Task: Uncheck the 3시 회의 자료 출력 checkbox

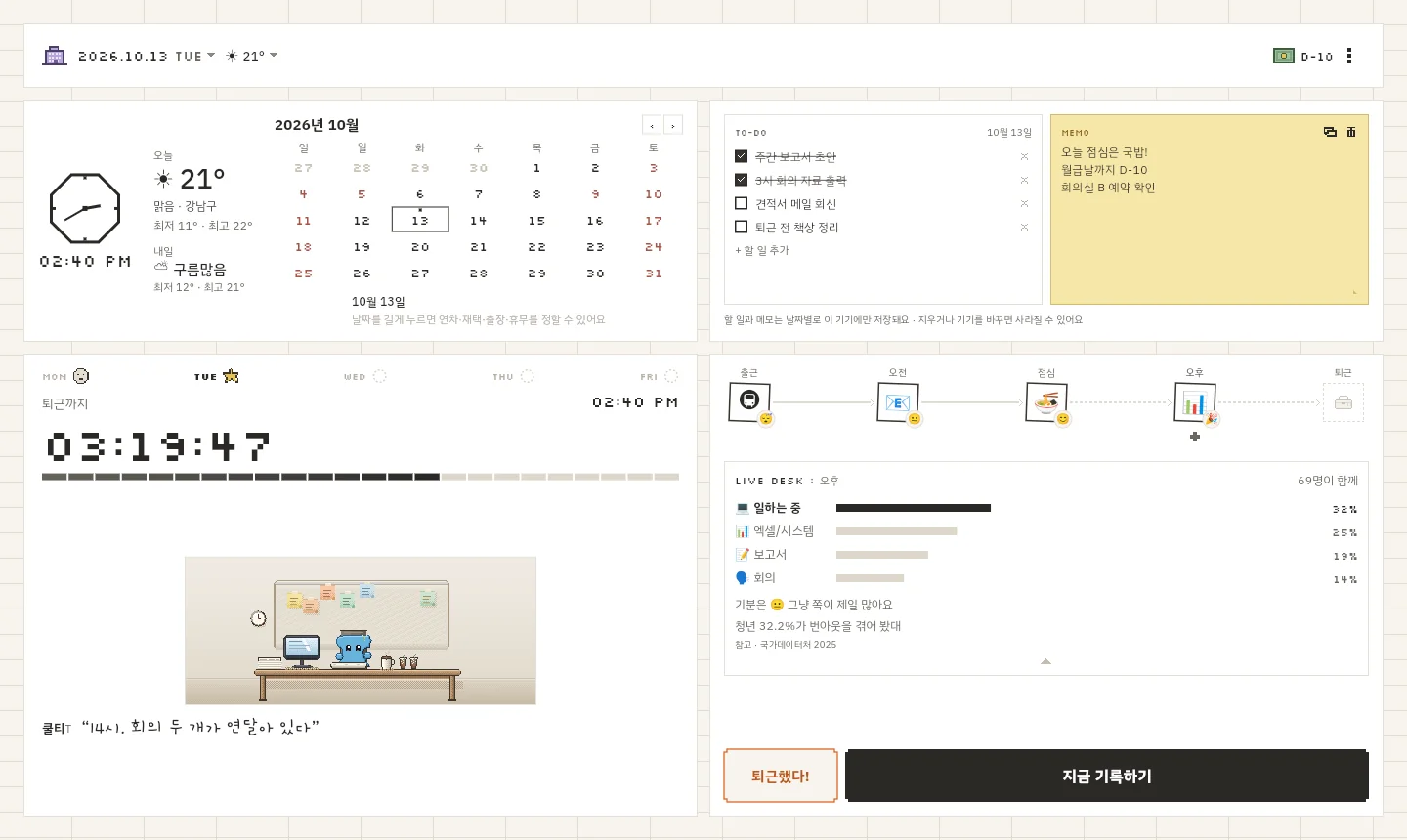Action: (741, 180)
